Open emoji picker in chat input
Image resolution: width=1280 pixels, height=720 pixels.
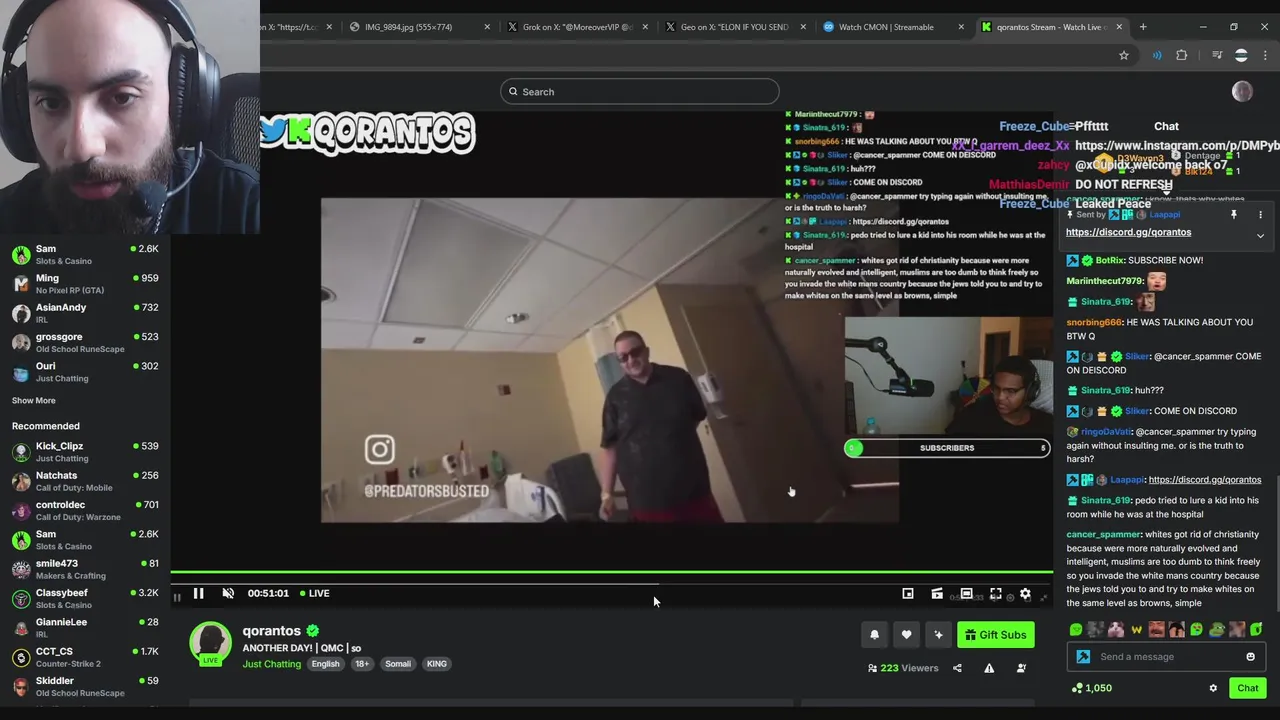coord(1250,657)
